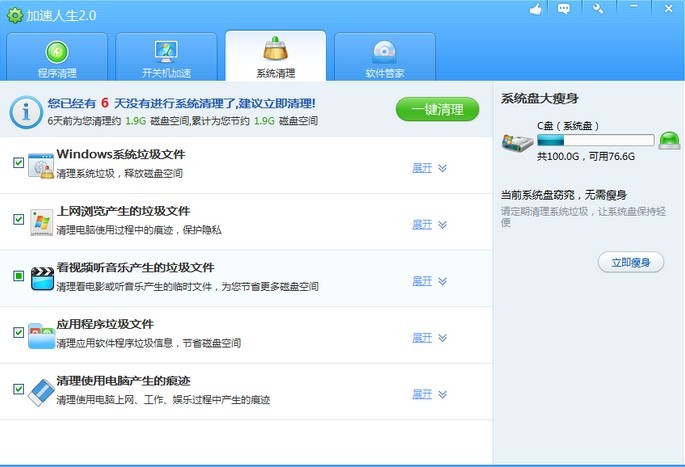Click the Windows flag 上网浏览 icon
Image resolution: width=685 pixels, height=467 pixels.
click(42, 222)
